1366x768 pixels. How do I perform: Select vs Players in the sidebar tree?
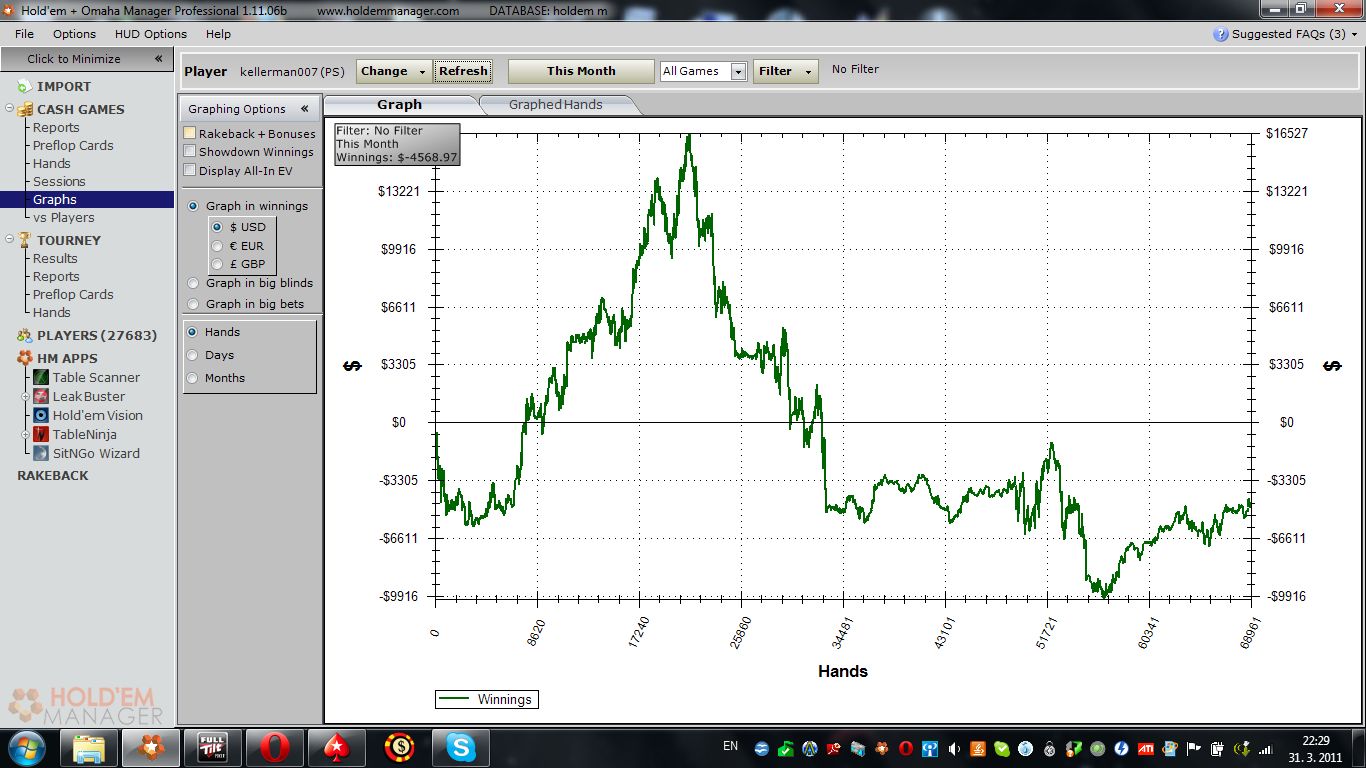click(63, 217)
